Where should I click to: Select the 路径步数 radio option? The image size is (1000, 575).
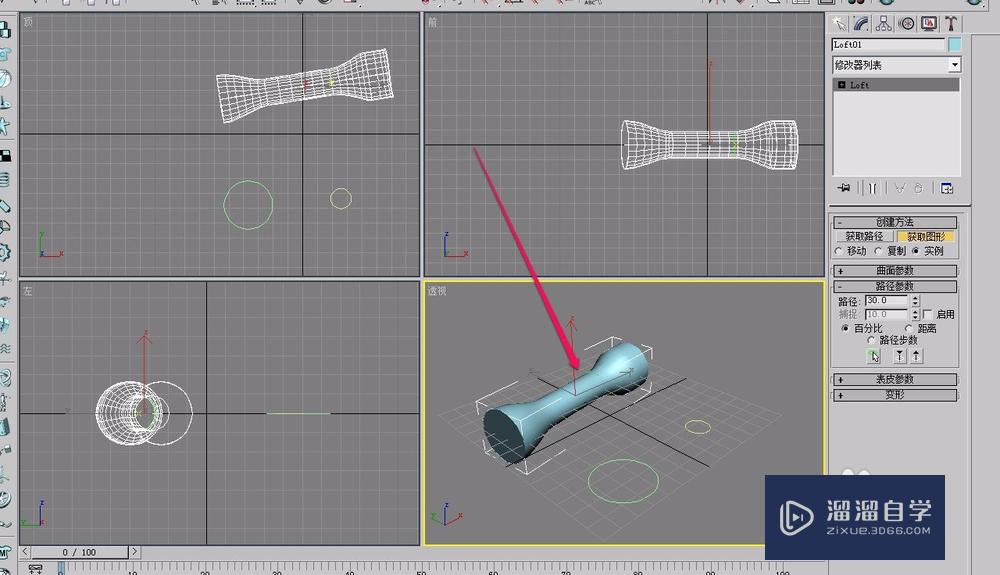tap(871, 340)
